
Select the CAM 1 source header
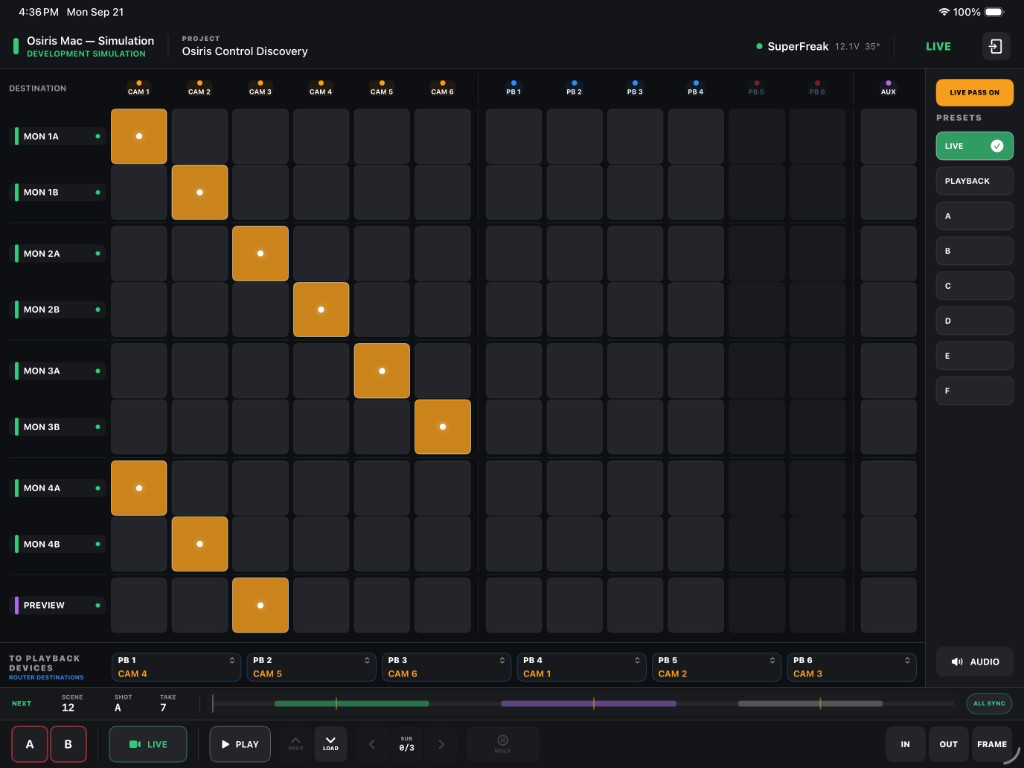coord(138,88)
